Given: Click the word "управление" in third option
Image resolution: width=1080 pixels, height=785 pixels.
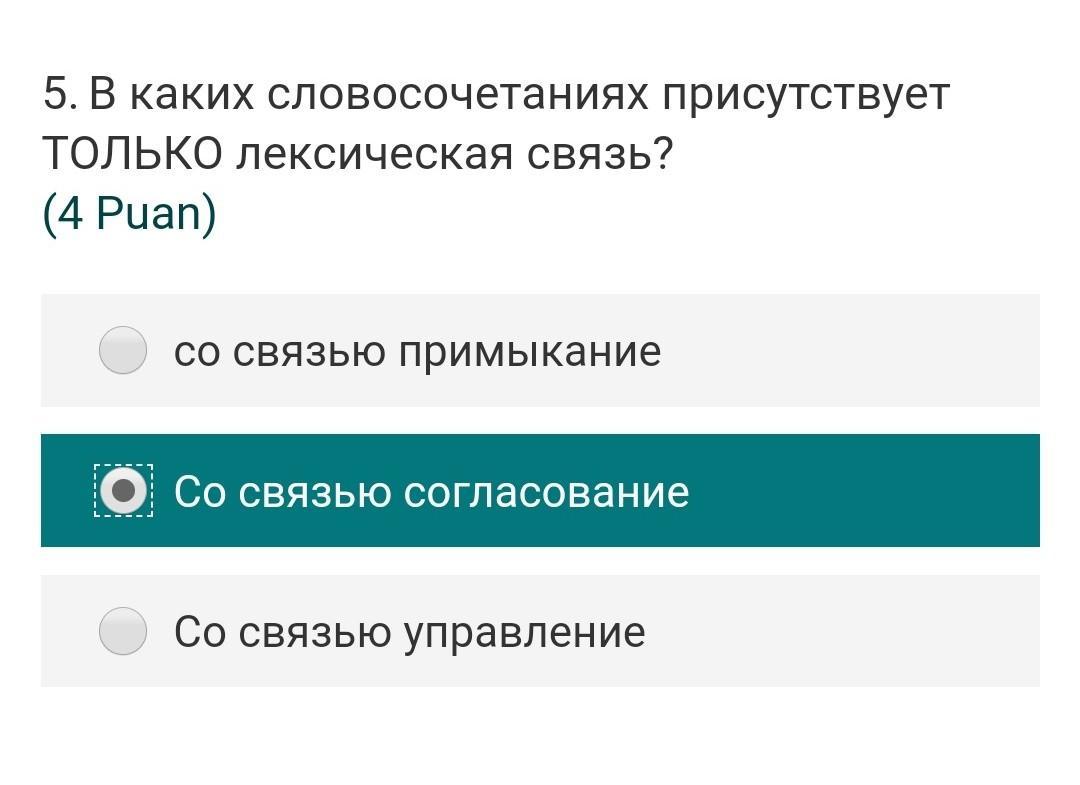Looking at the screenshot, I should tap(524, 633).
